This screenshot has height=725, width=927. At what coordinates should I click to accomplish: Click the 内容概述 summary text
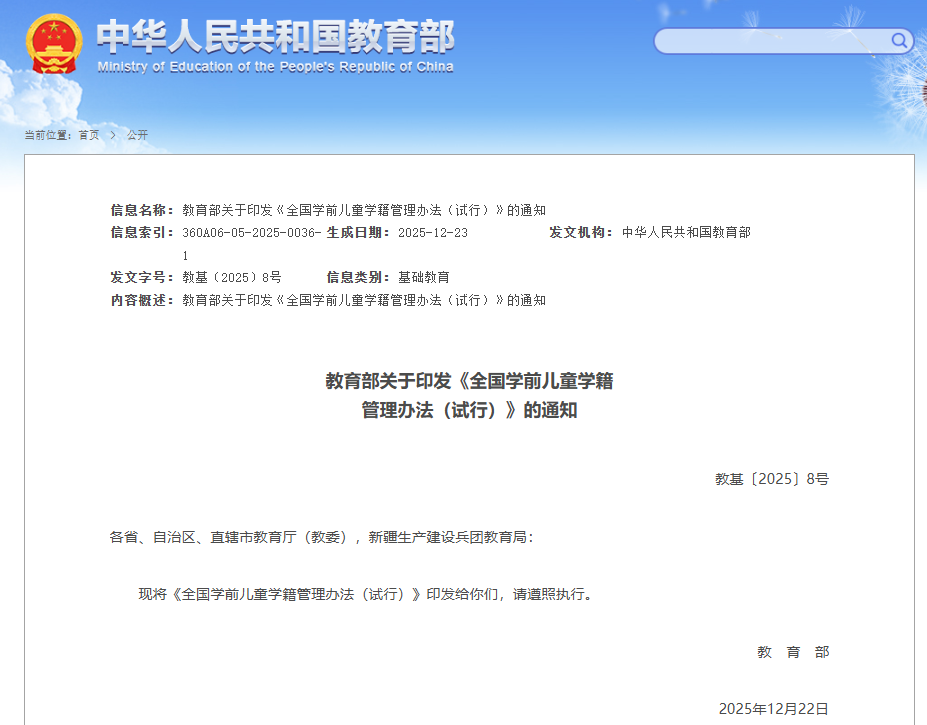[364, 300]
